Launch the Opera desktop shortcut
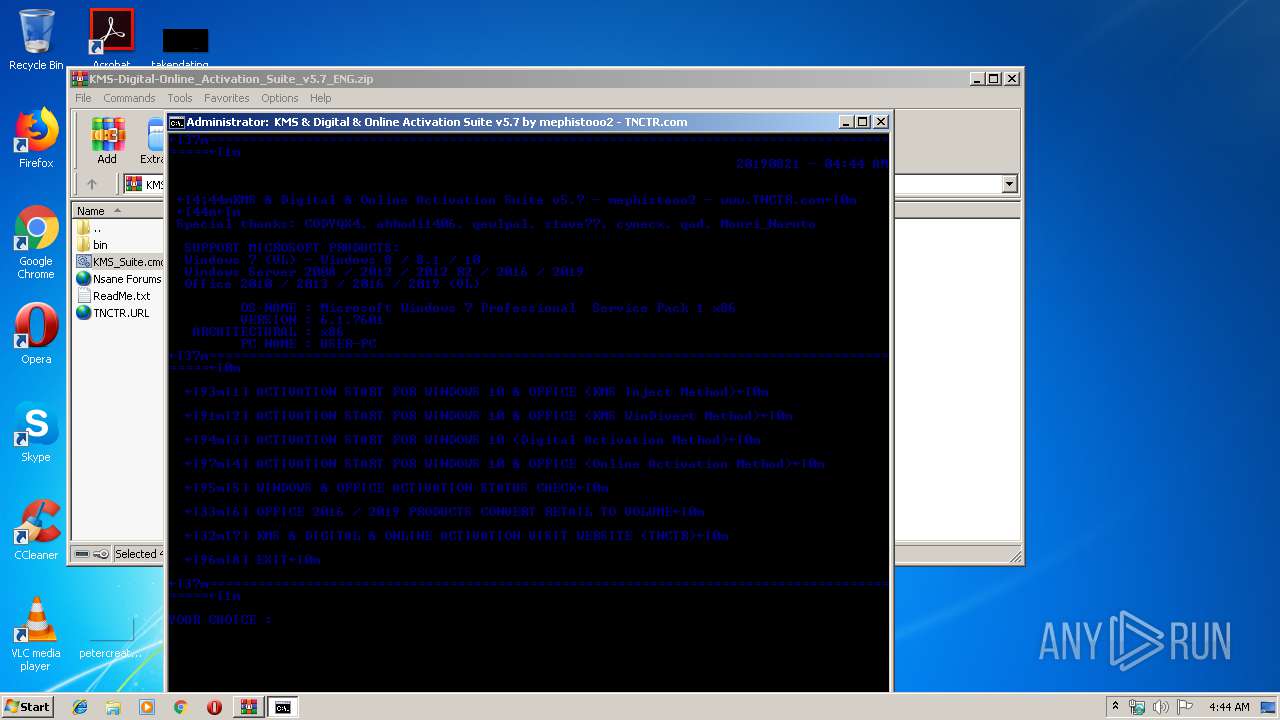The width and height of the screenshot is (1280, 720). 36,334
